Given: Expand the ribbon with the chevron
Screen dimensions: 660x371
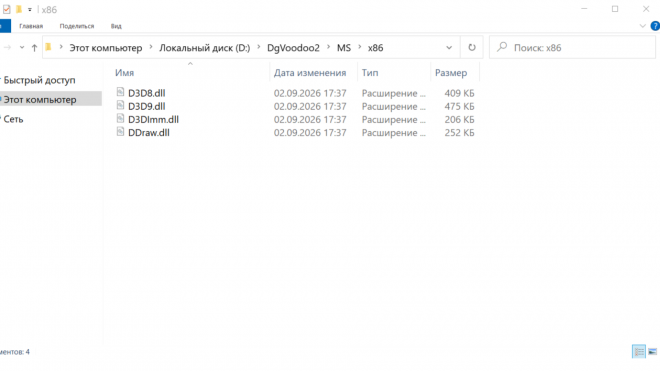Looking at the screenshot, I should tap(642, 26).
